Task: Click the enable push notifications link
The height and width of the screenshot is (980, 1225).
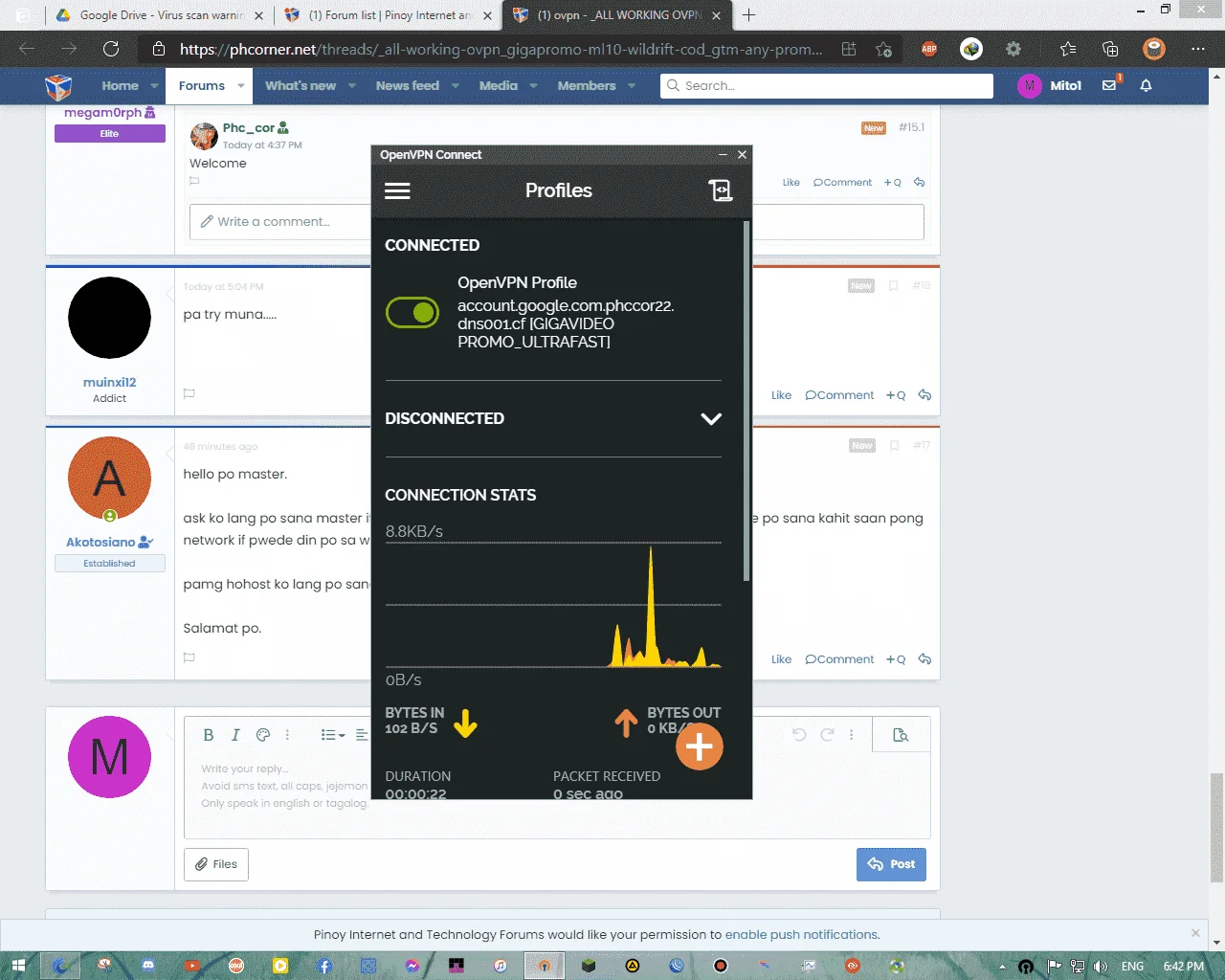Action: [801, 935]
